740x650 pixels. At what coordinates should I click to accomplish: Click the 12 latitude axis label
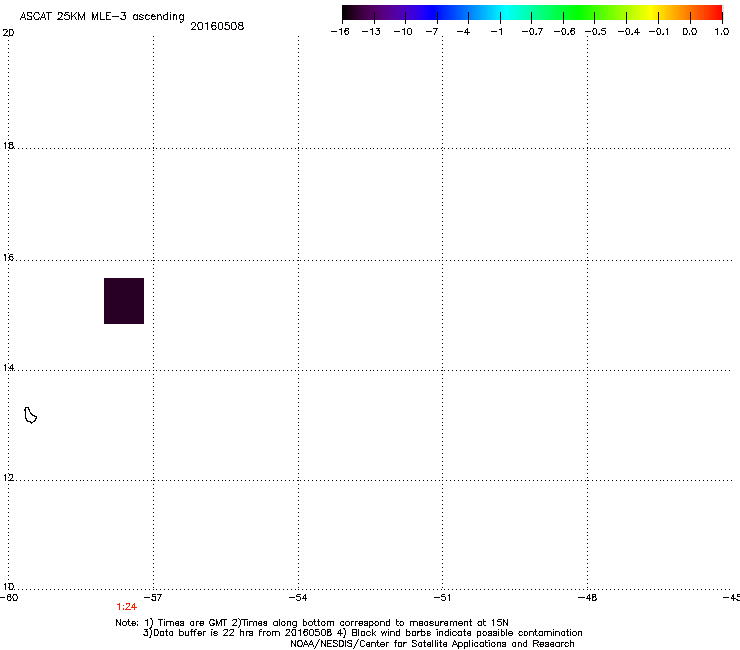[x=8, y=477]
